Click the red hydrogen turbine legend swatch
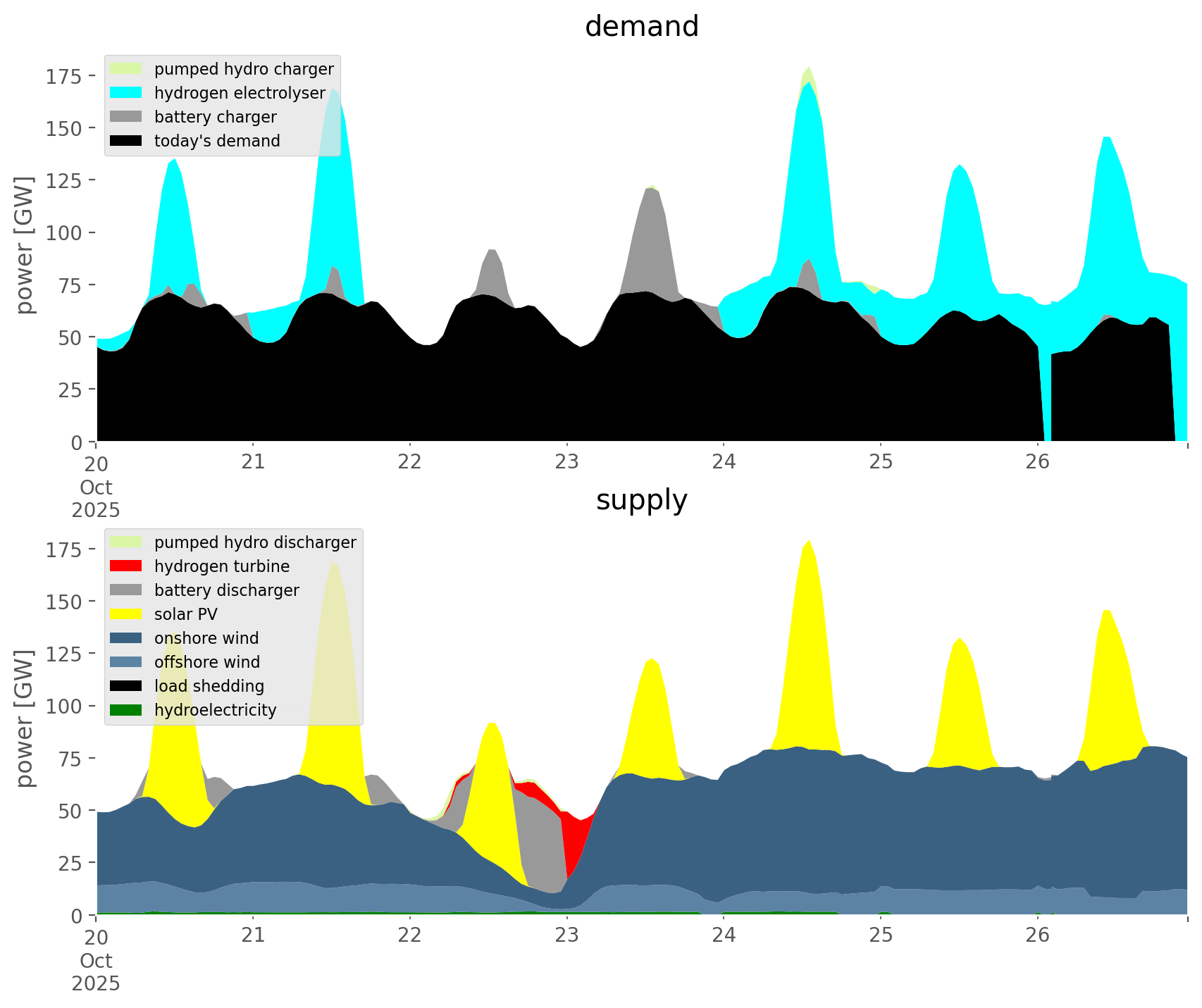1202x1008 pixels. tap(126, 566)
